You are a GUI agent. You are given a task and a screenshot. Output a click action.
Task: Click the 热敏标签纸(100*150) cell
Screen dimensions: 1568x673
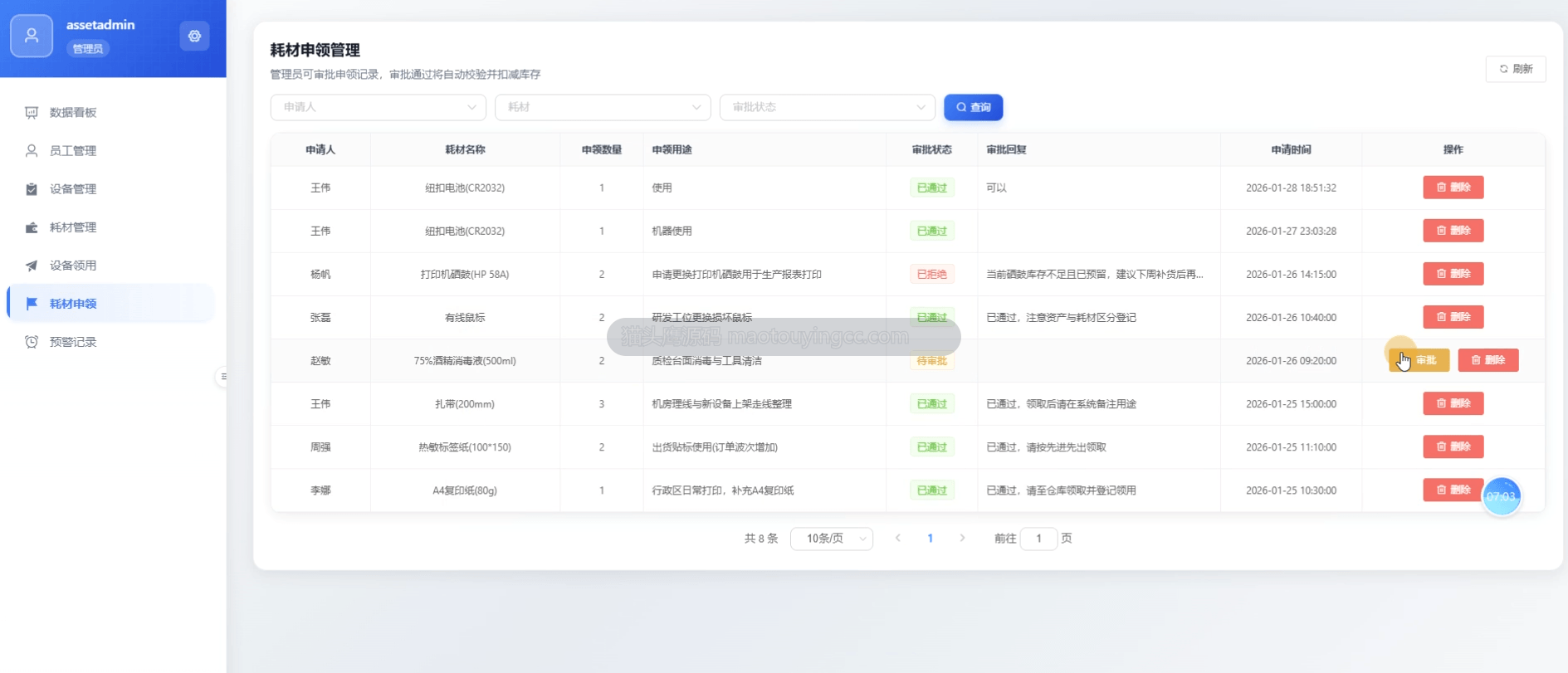tap(465, 447)
